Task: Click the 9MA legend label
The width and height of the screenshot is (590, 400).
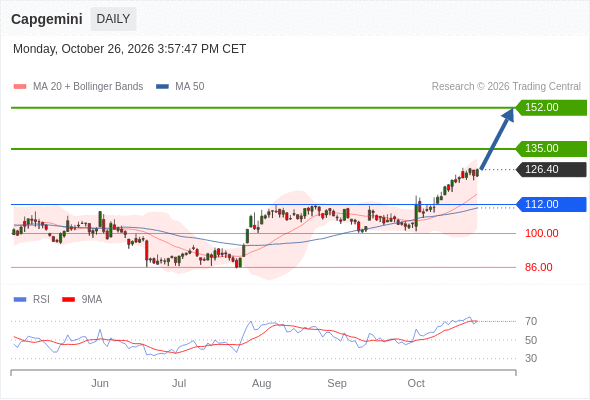Action: 92,300
